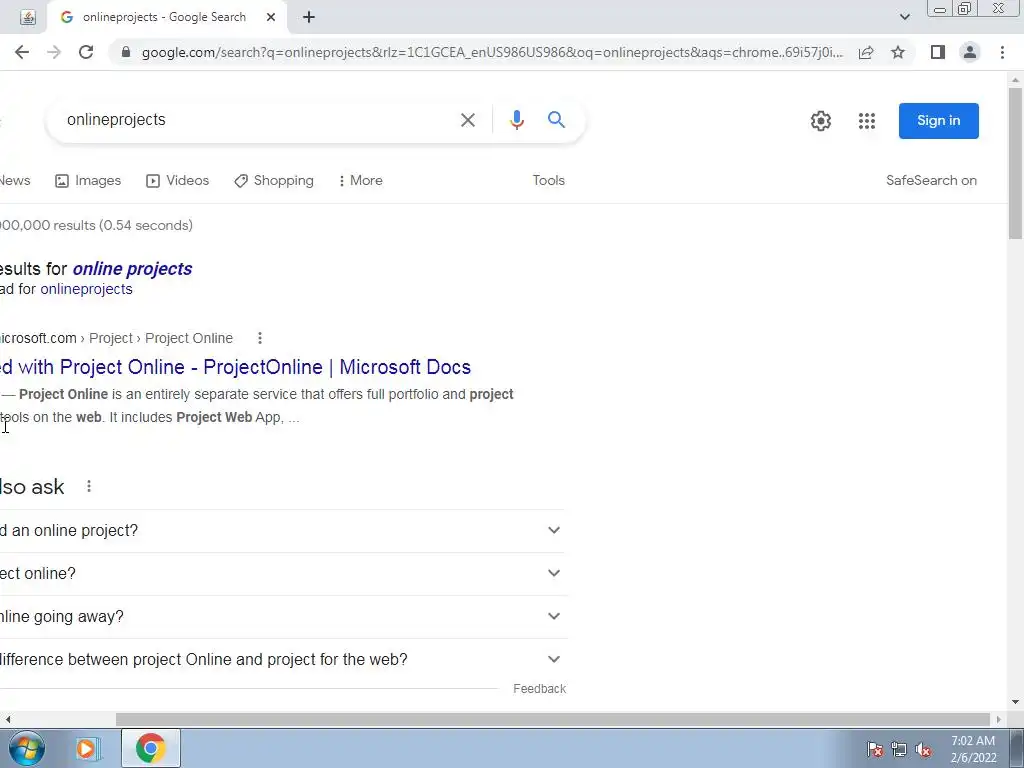1024x768 pixels.
Task: Expand the 'line going away?' question
Action: point(282,617)
